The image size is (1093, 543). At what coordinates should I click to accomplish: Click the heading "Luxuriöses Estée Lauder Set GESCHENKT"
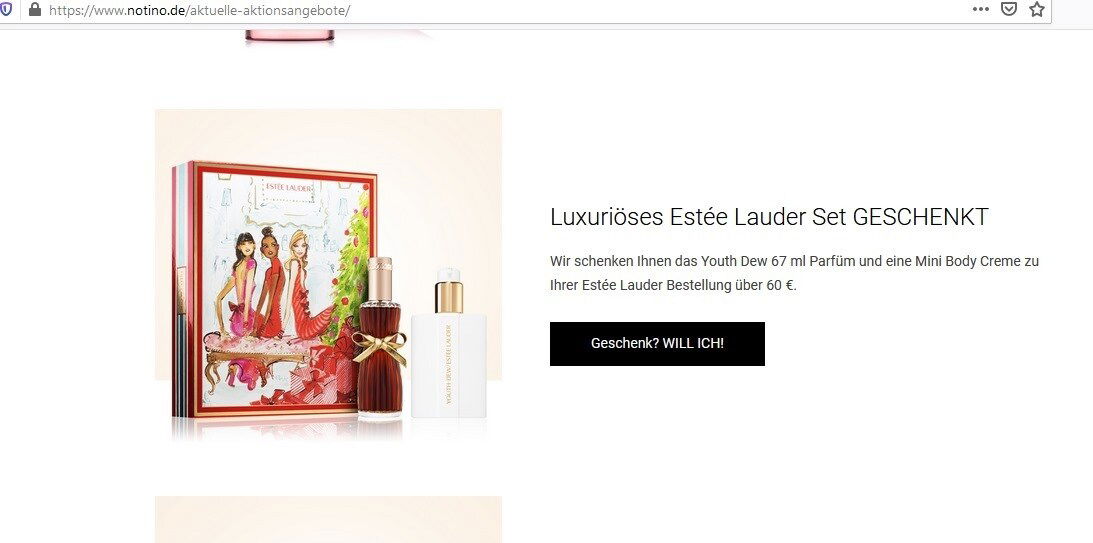click(769, 217)
